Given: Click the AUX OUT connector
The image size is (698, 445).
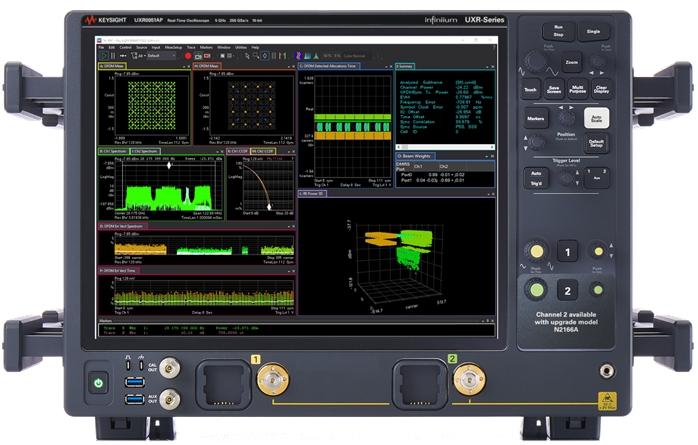Looking at the screenshot, I should point(170,399).
